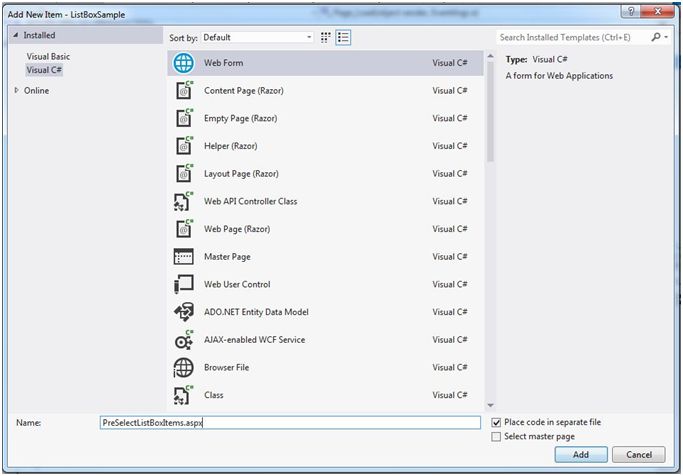Select Content Page (Razor) template name
Image resolution: width=683 pixels, height=476 pixels.
[243, 91]
